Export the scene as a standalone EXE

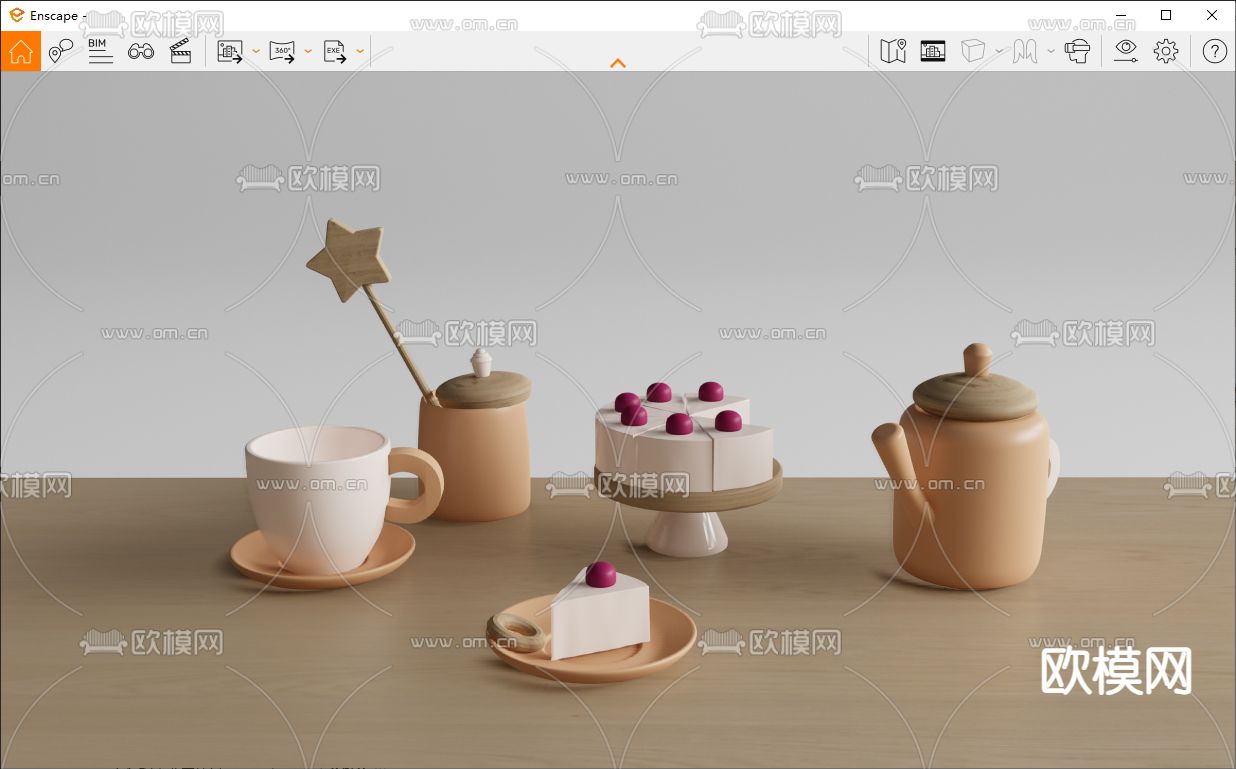pos(333,51)
